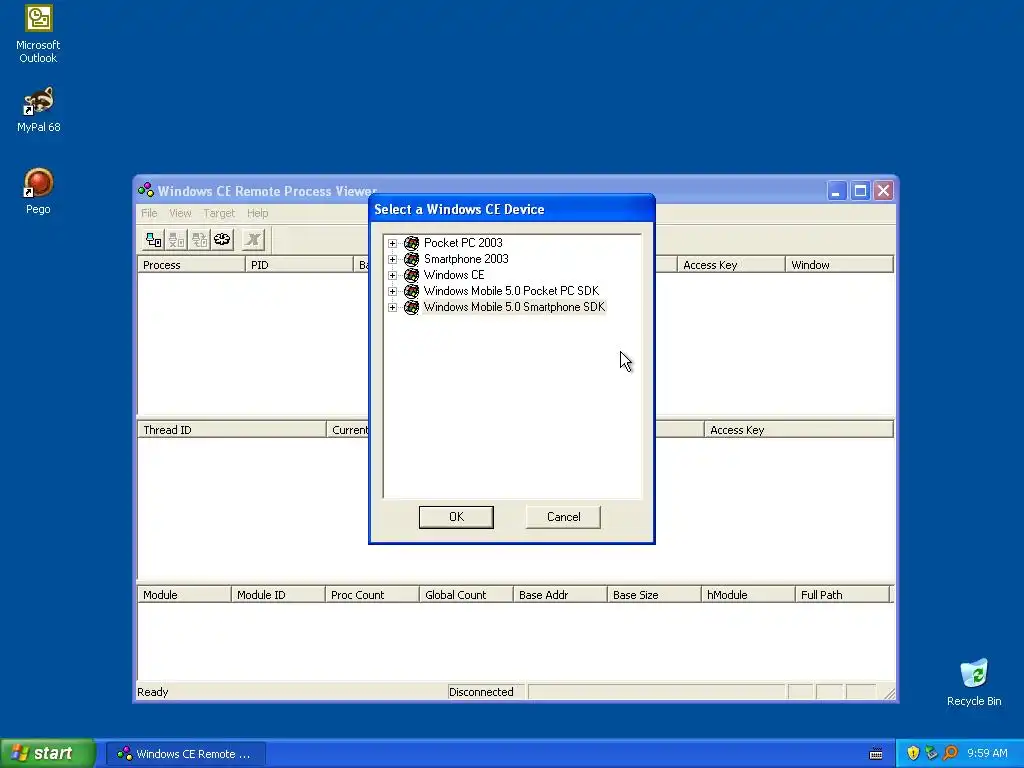This screenshot has height=768, width=1024.
Task: Click the Module column header
Action: point(184,595)
